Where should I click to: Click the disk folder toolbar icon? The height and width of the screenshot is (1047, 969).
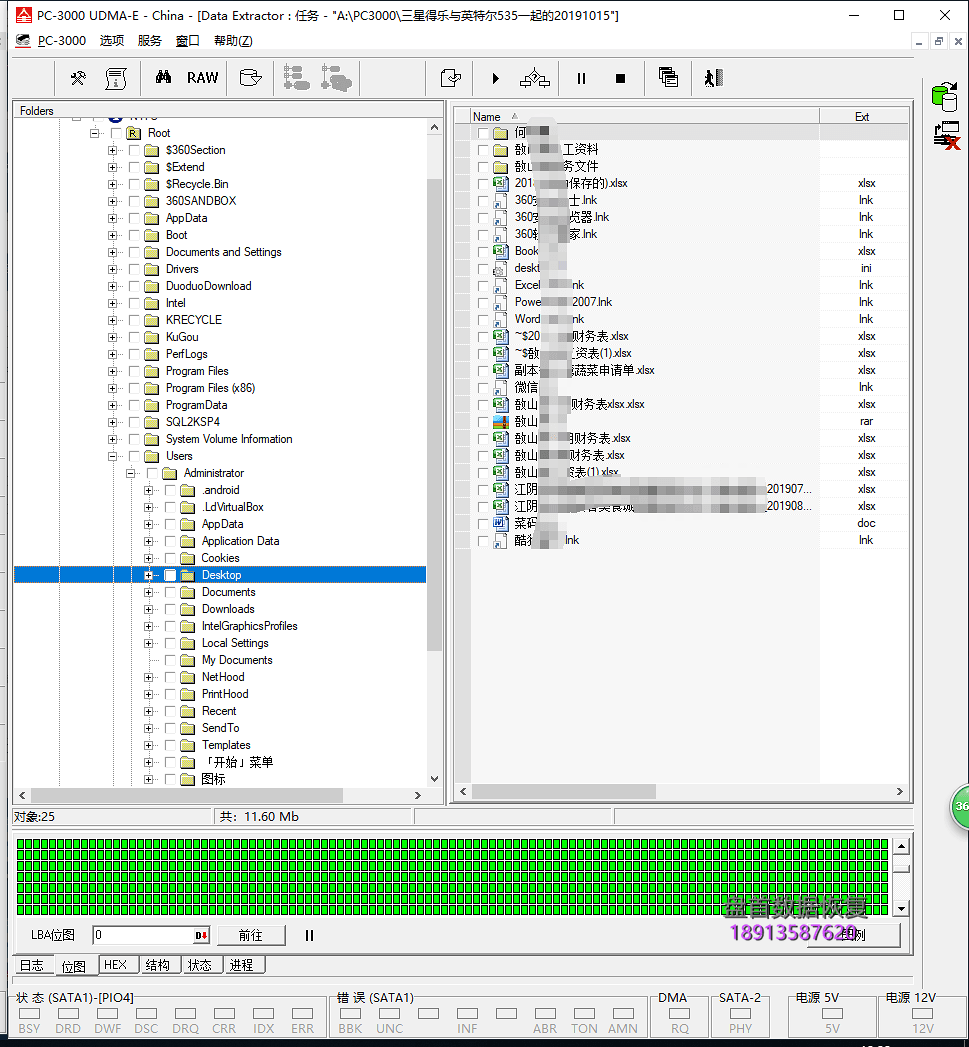pos(250,78)
